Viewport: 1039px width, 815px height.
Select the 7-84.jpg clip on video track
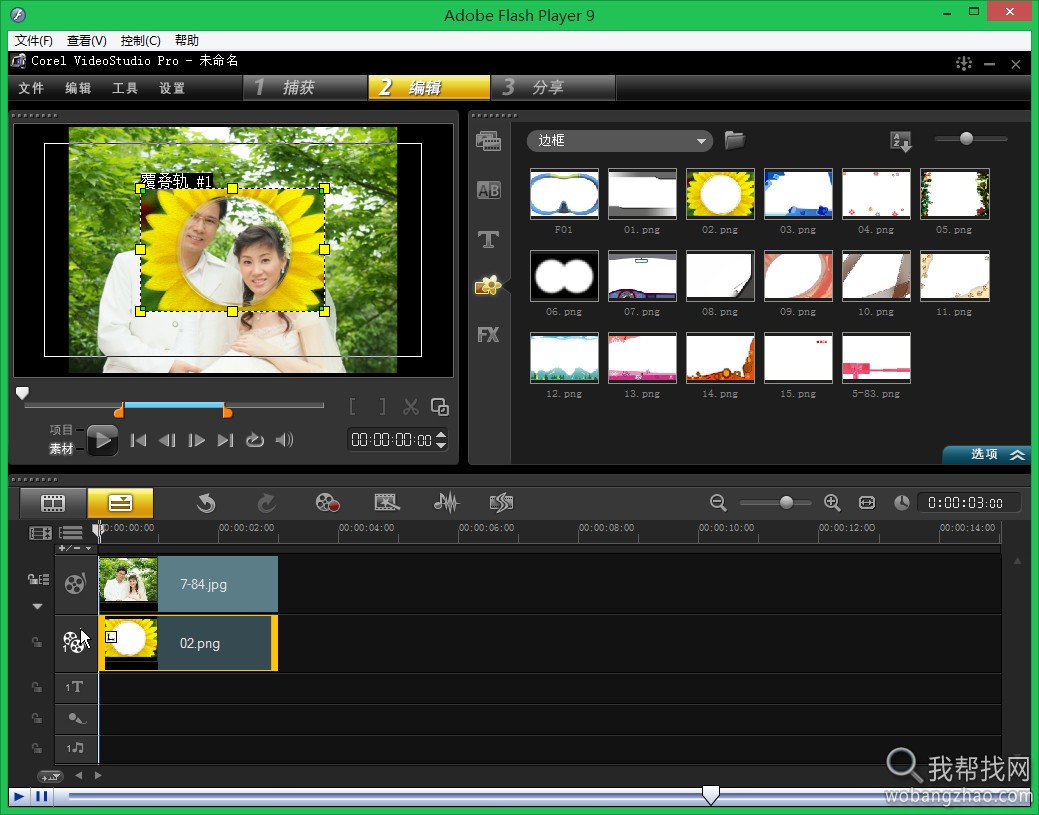pos(188,584)
